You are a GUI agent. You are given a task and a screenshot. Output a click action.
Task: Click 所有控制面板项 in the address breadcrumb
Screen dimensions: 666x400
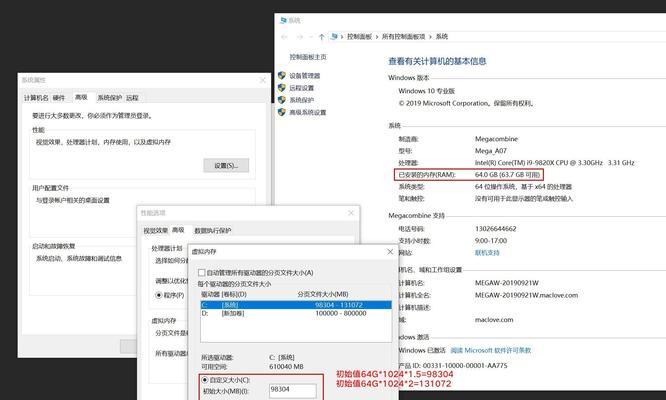pos(404,37)
